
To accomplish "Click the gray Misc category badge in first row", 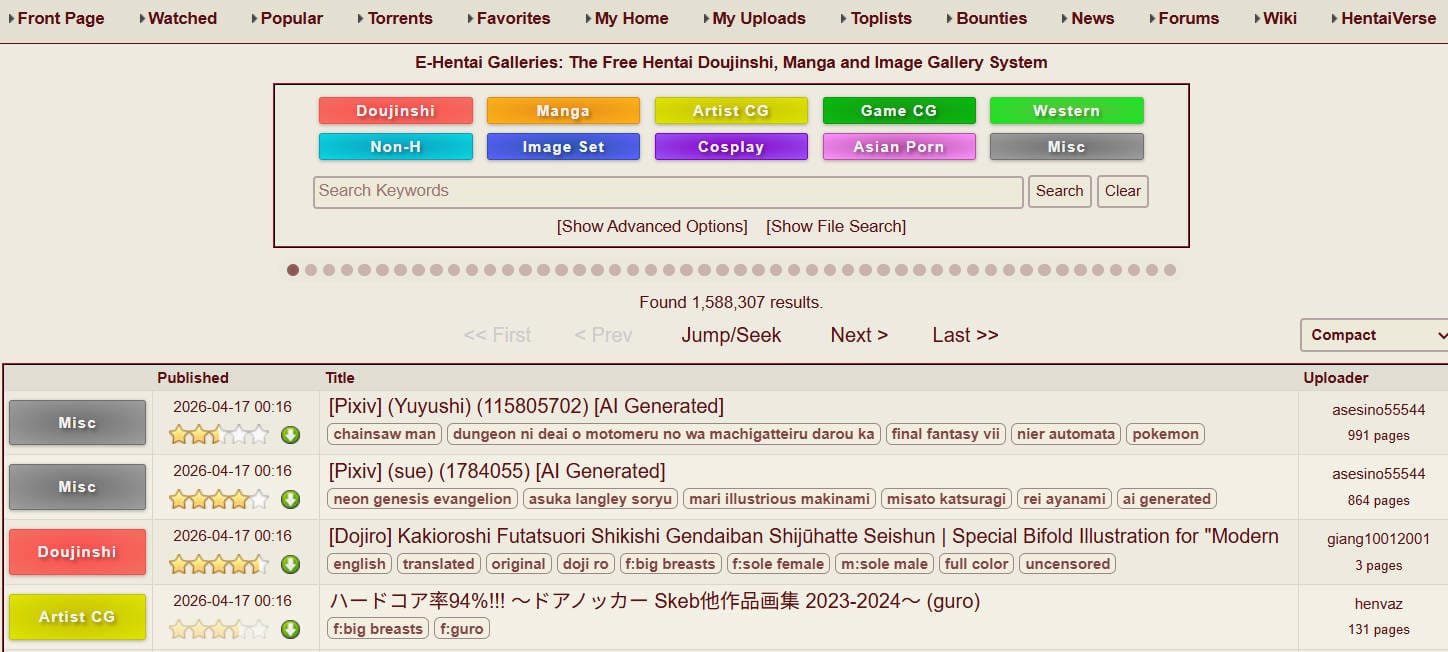I will [x=77, y=423].
